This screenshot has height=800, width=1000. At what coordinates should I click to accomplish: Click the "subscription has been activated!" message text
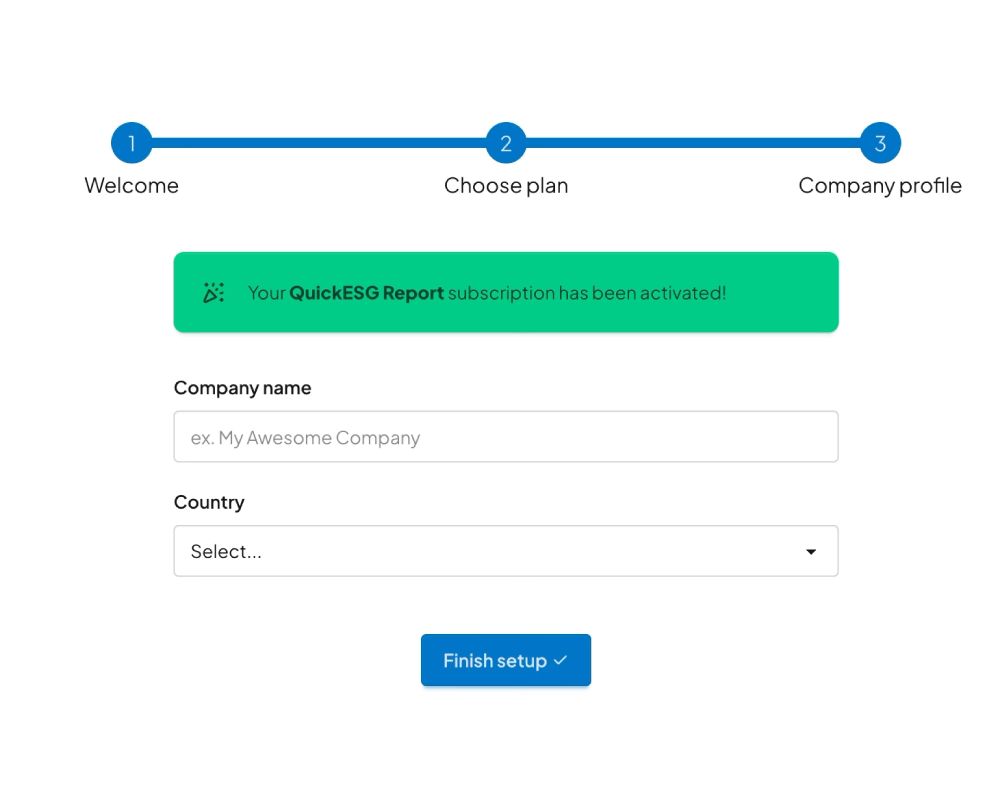(587, 293)
